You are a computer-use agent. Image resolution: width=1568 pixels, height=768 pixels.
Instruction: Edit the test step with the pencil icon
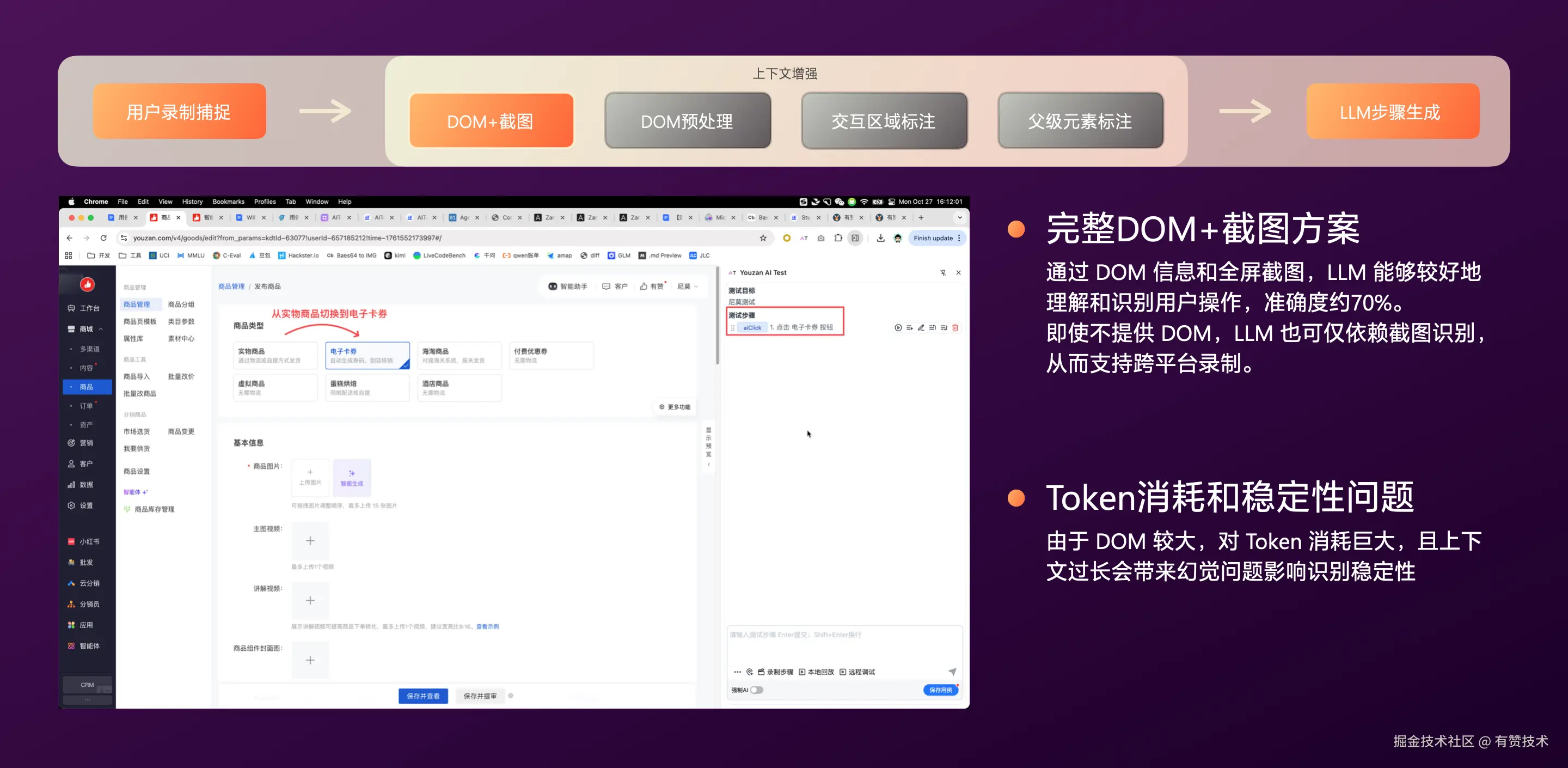[921, 328]
